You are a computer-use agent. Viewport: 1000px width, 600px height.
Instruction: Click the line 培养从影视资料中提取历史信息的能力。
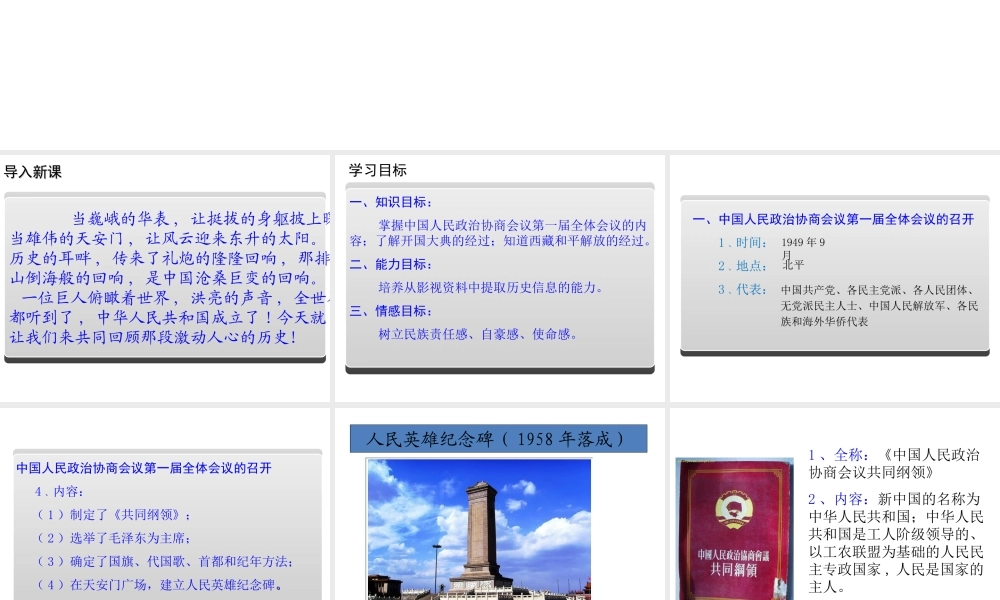(x=490, y=288)
